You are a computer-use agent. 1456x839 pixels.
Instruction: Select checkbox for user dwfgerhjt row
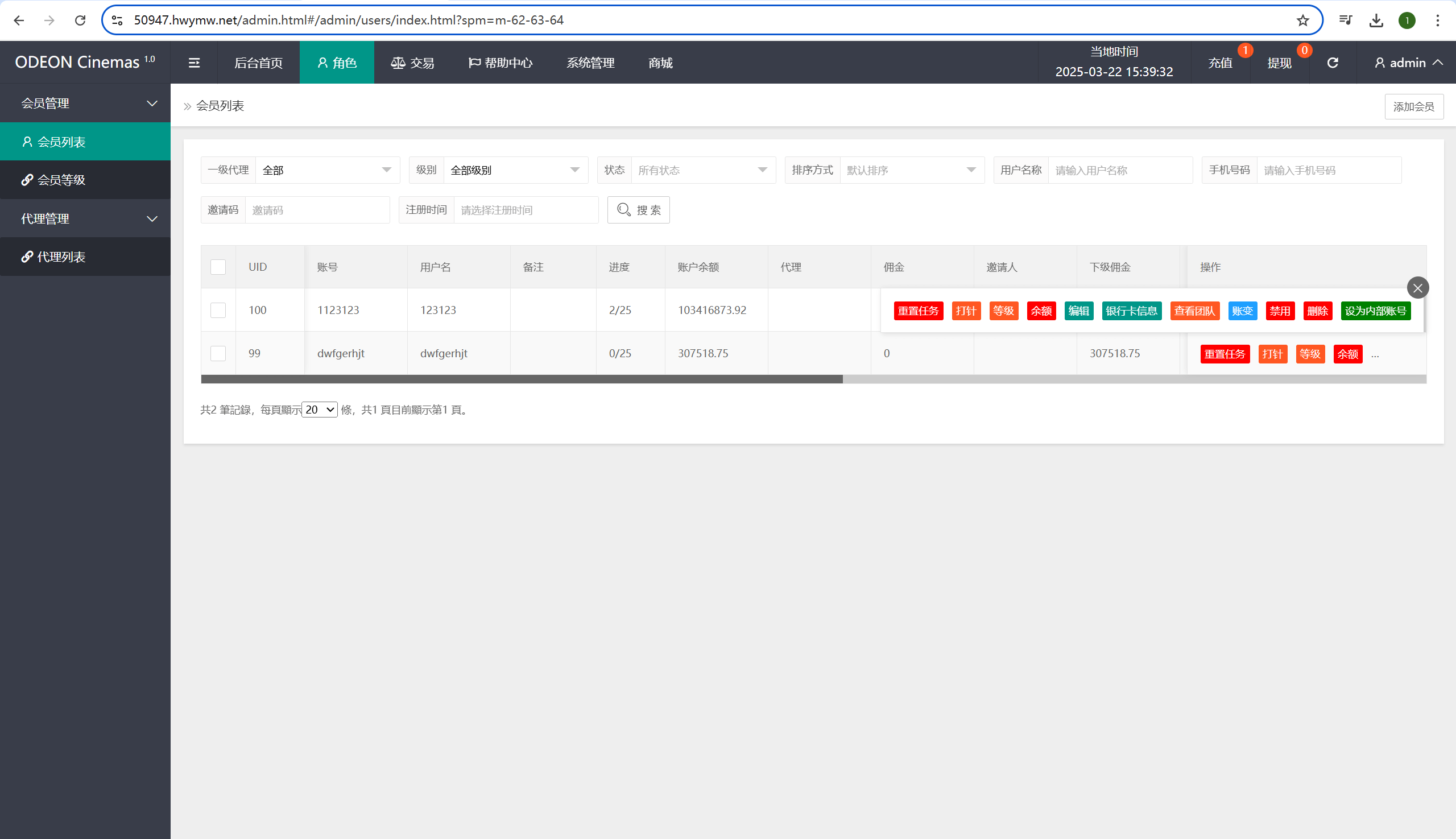[x=218, y=353]
